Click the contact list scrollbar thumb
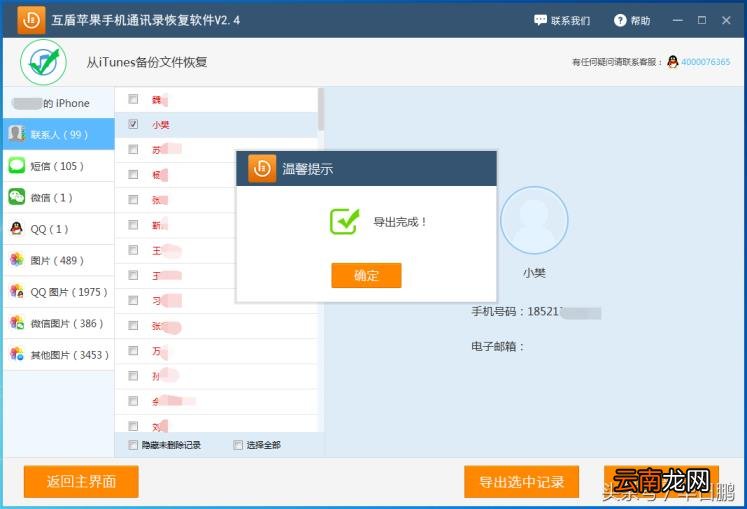The height and width of the screenshot is (509, 747). pos(321,109)
